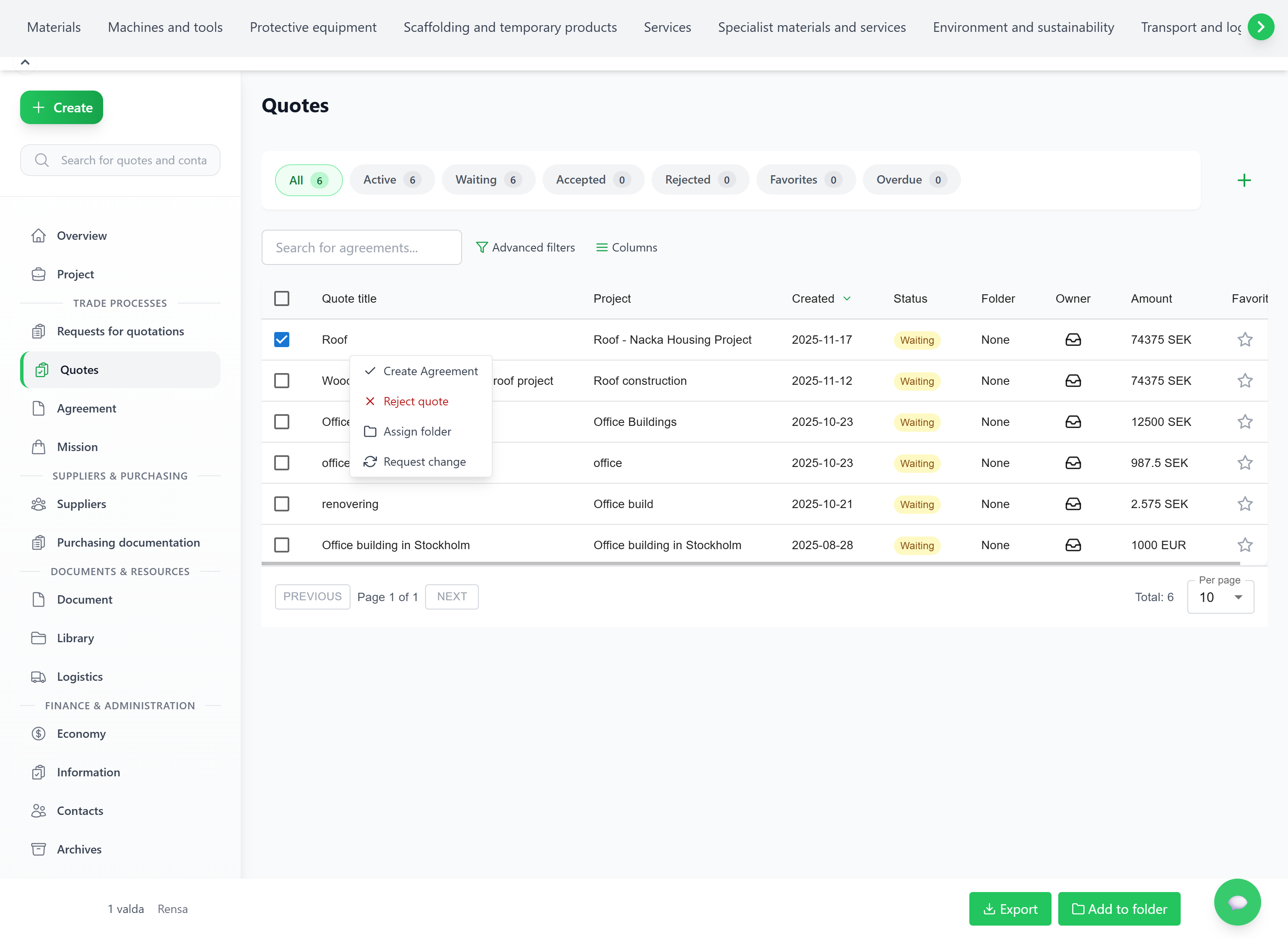The image size is (1288, 939).
Task: Collapse the top category bar chevron
Action: tap(25, 62)
